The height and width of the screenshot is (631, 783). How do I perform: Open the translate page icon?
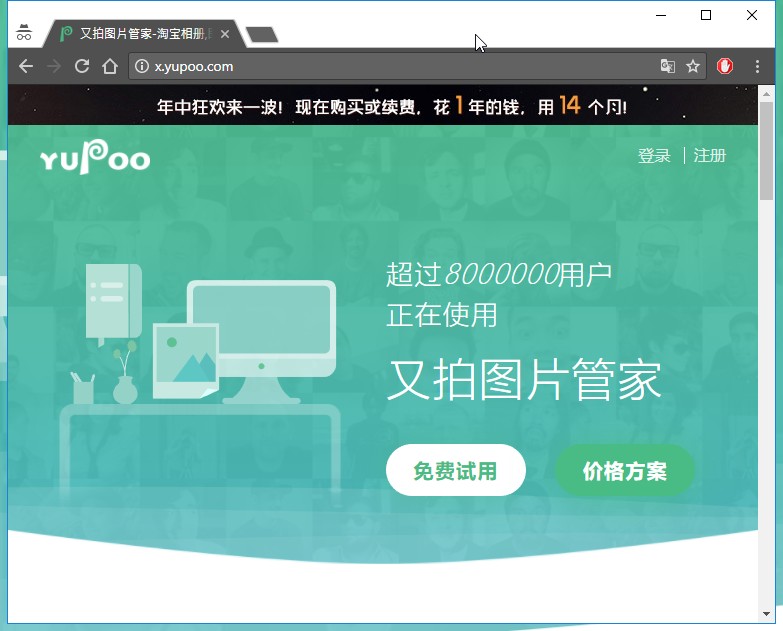pos(667,67)
